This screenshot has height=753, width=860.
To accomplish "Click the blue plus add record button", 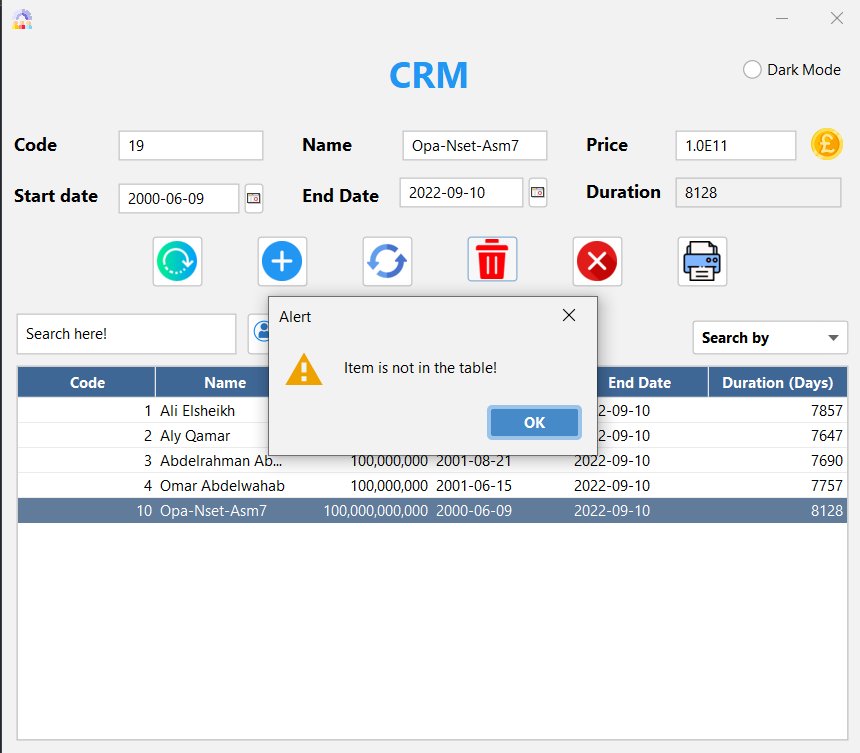I will click(282, 261).
